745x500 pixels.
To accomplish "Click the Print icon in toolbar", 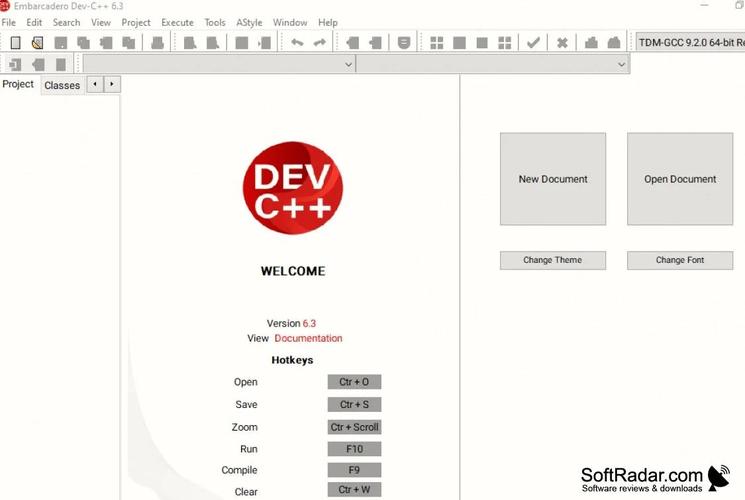I will [x=157, y=43].
